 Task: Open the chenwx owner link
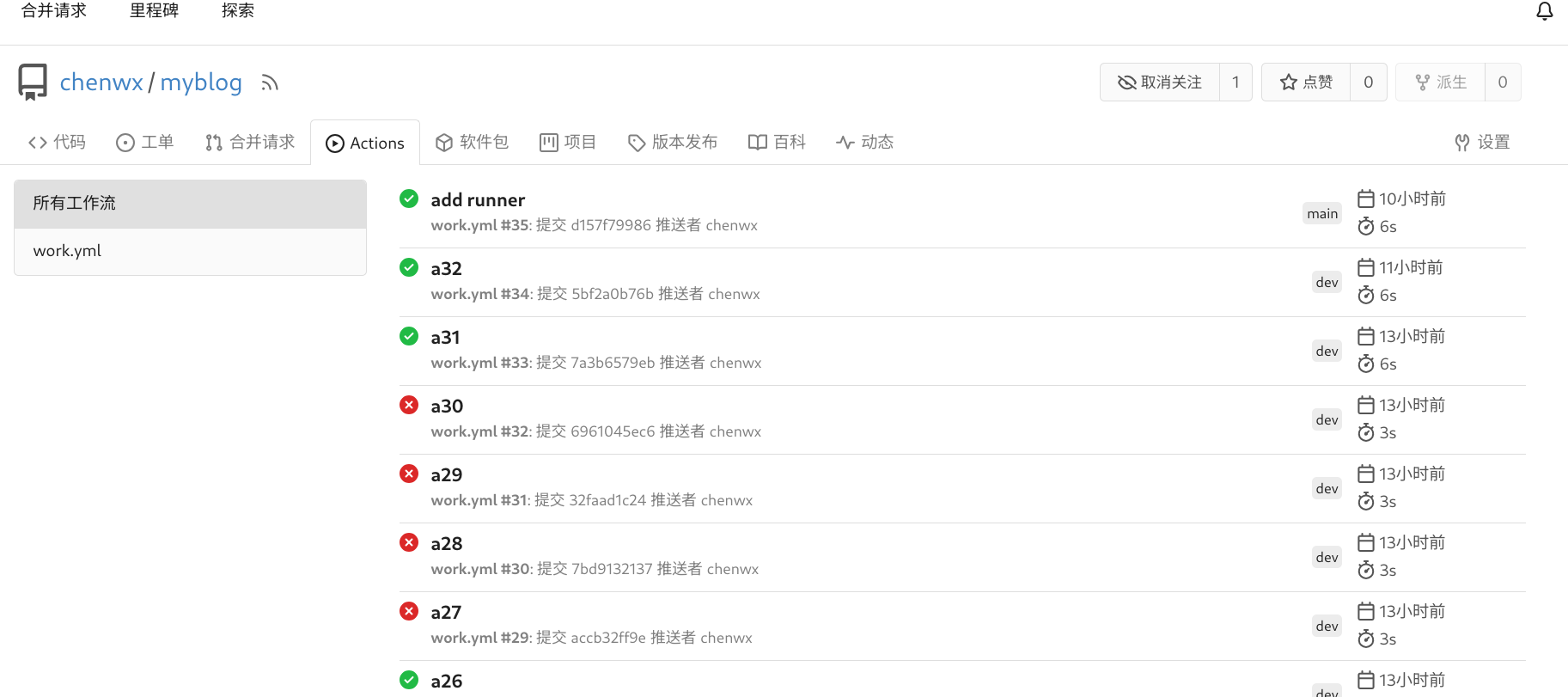pyautogui.click(x=101, y=83)
